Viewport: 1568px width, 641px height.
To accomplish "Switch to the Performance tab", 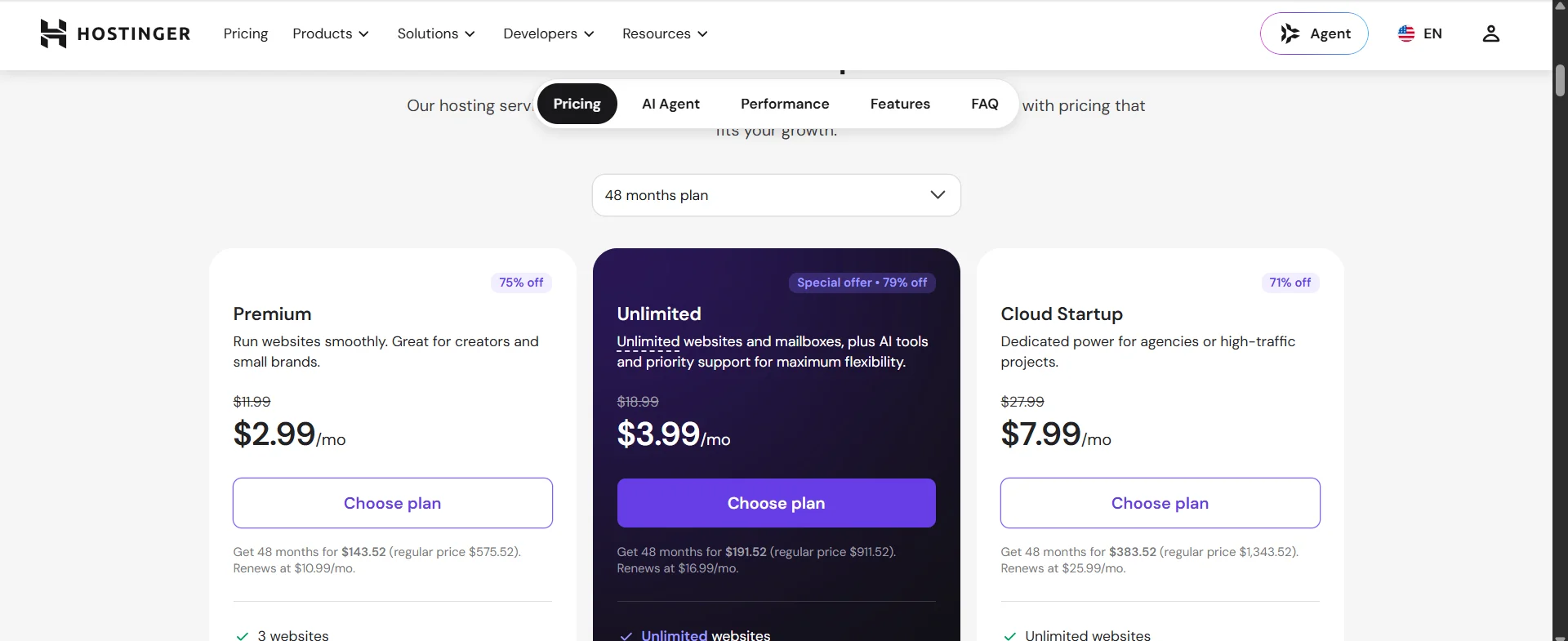I will click(785, 104).
